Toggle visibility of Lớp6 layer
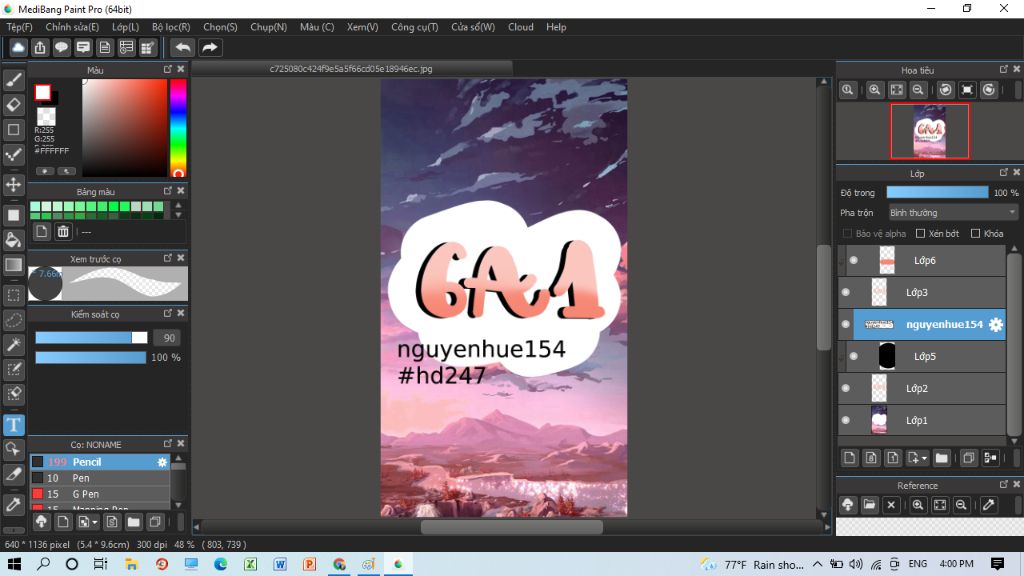This screenshot has height=576, width=1024. (x=854, y=261)
